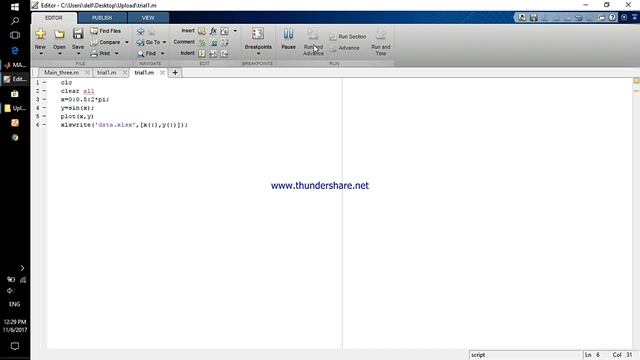Click the Breakpoints icon
Screen dimensions: 640x360
258,34
